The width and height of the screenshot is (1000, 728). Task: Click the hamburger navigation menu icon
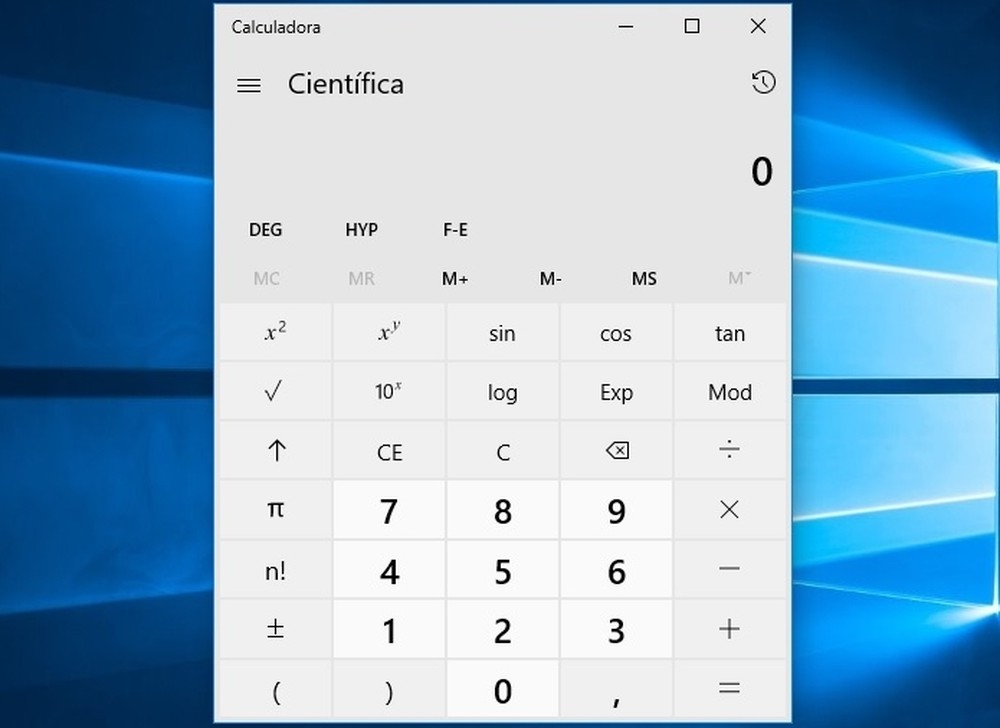[x=248, y=85]
